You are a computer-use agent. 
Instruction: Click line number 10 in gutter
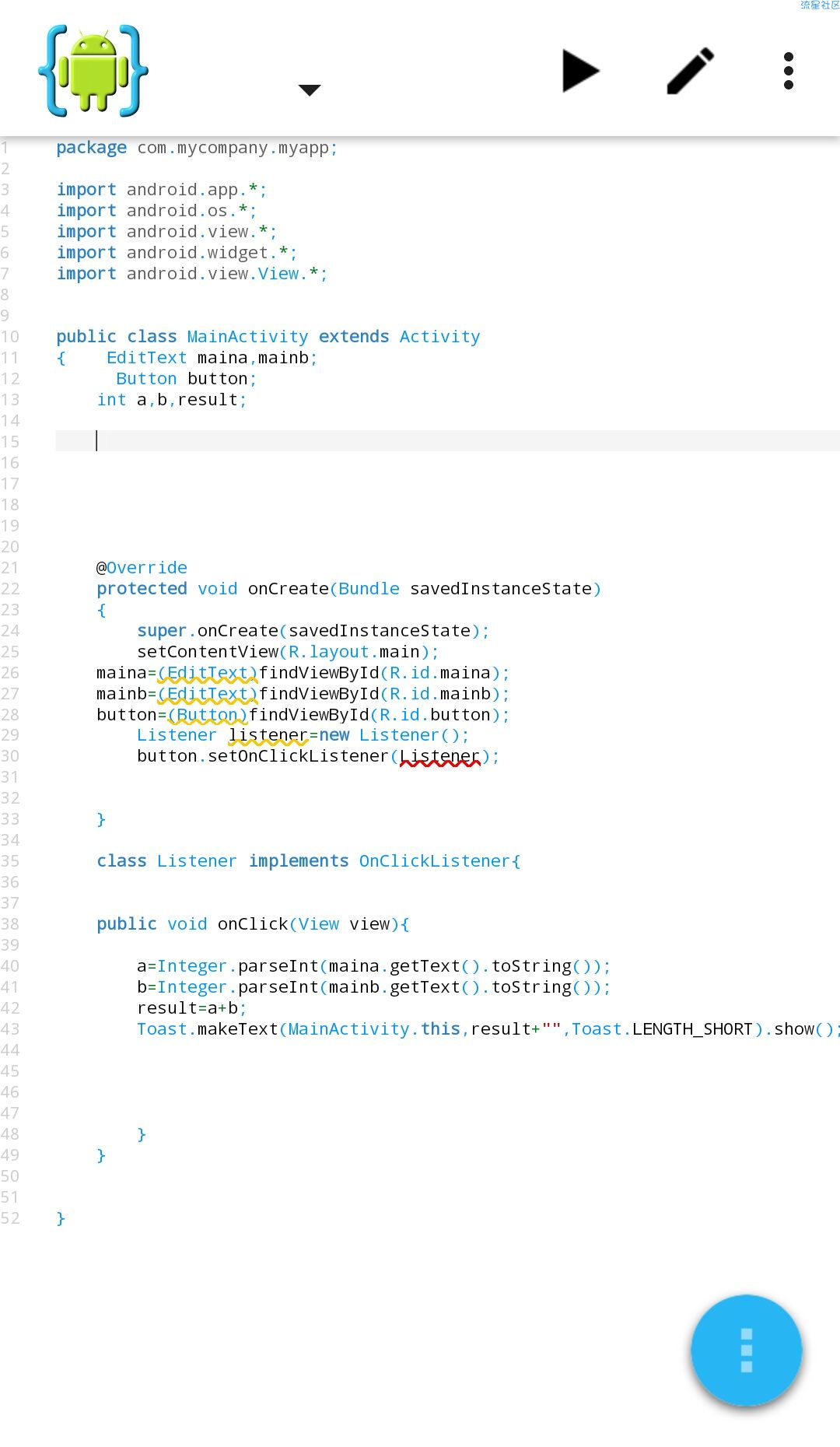[x=10, y=337]
